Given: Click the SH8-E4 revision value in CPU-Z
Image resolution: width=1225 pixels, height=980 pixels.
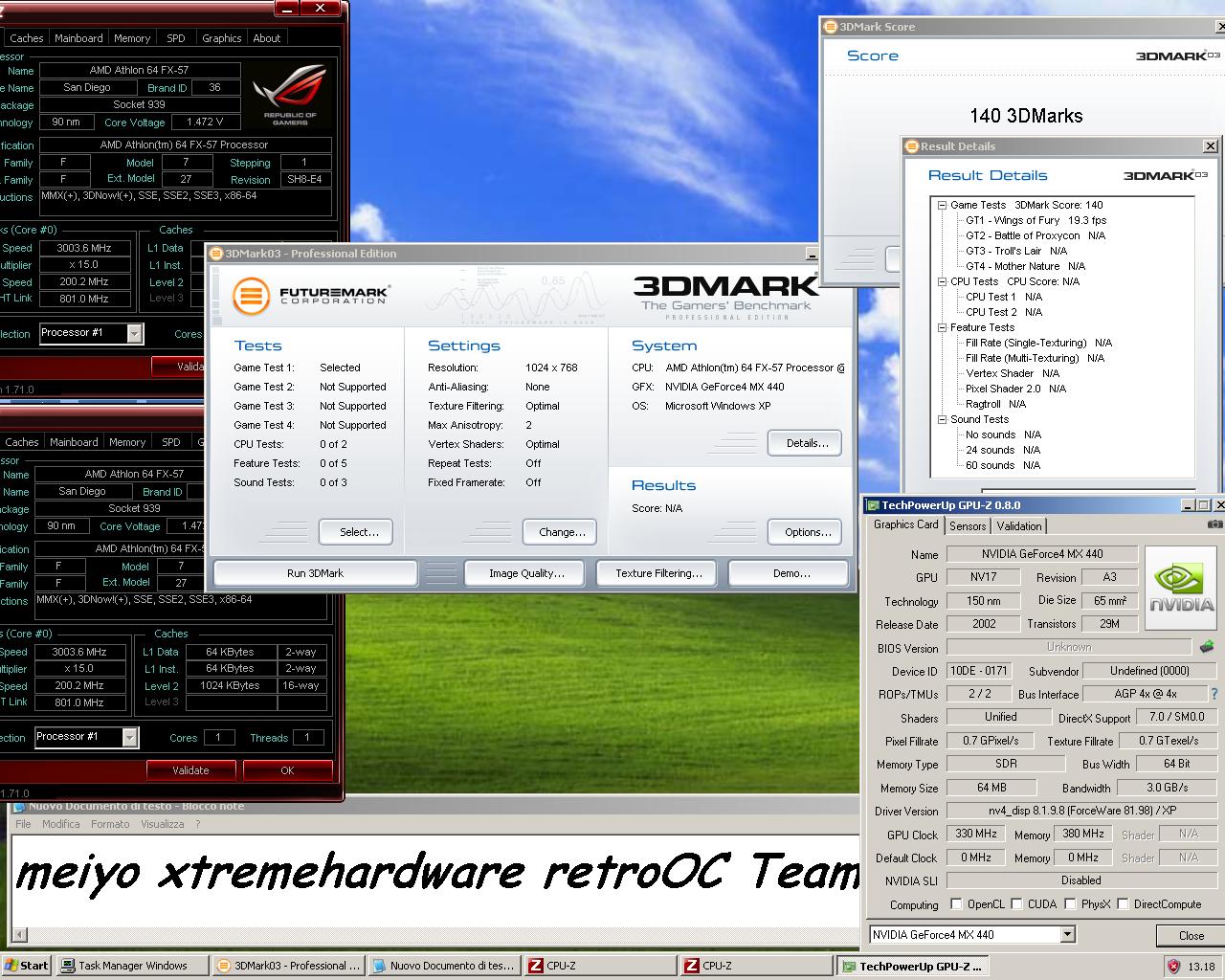Looking at the screenshot, I should [x=304, y=179].
